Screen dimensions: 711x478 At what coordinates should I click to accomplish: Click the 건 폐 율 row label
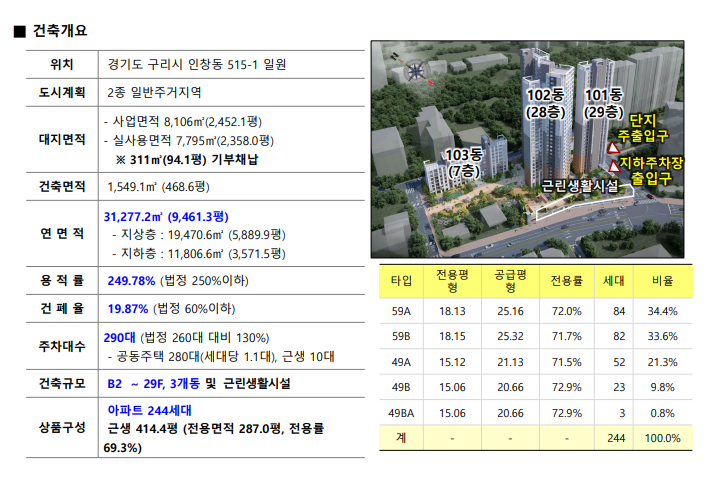point(62,309)
